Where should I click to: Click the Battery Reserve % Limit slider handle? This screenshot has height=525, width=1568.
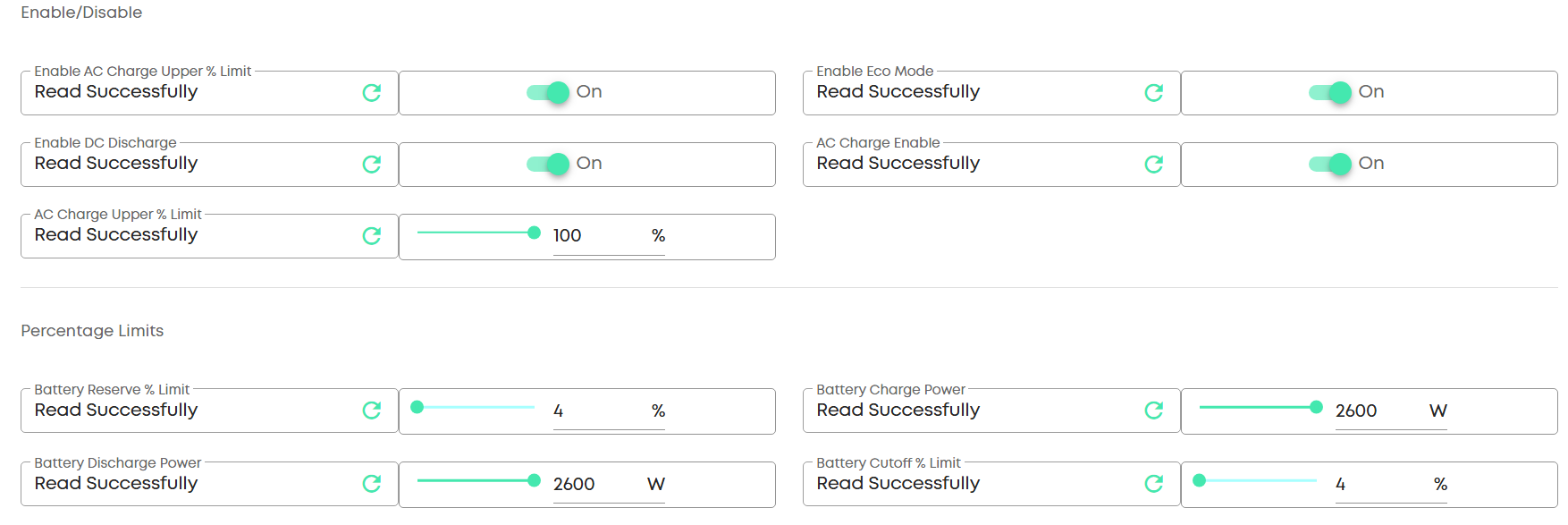pos(417,407)
